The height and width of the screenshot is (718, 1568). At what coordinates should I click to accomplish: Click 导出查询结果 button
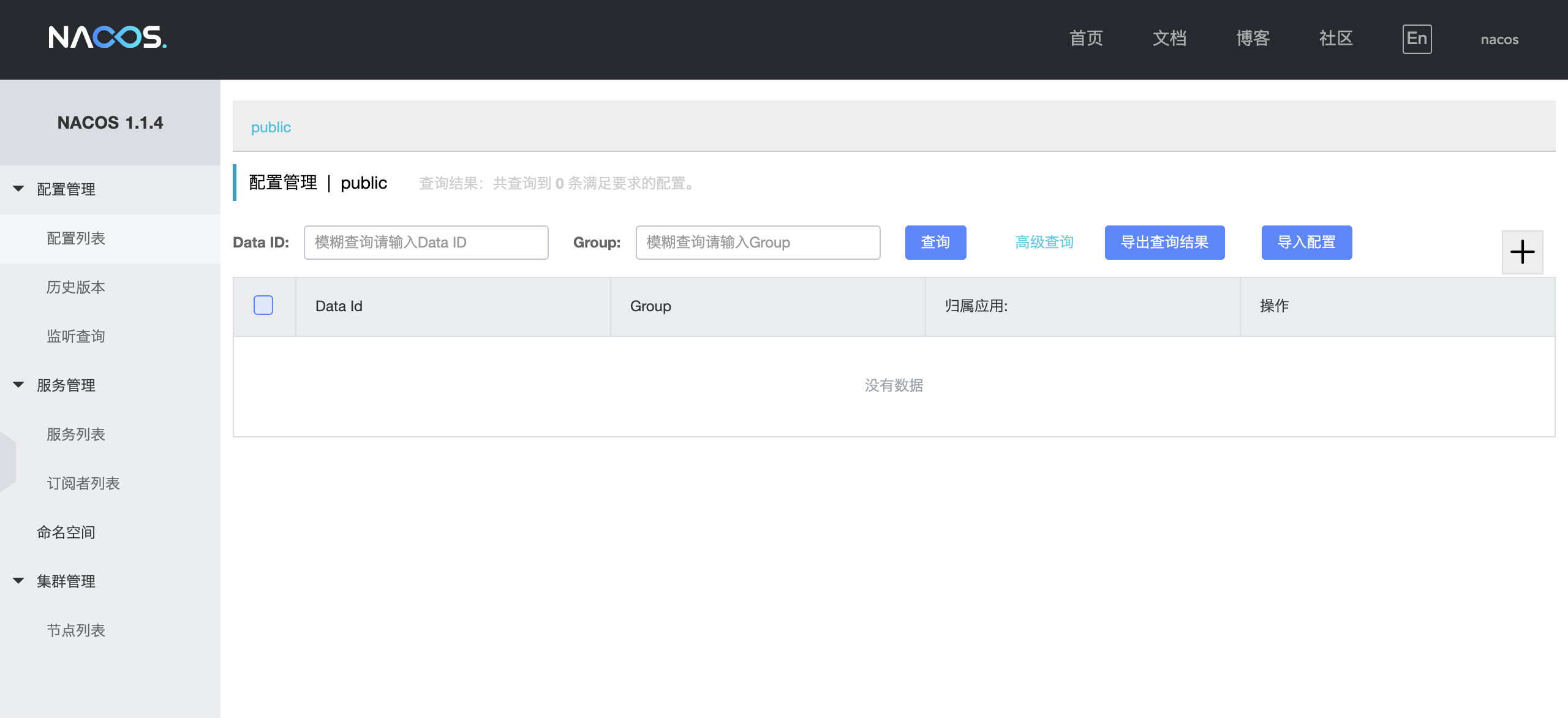(1164, 243)
